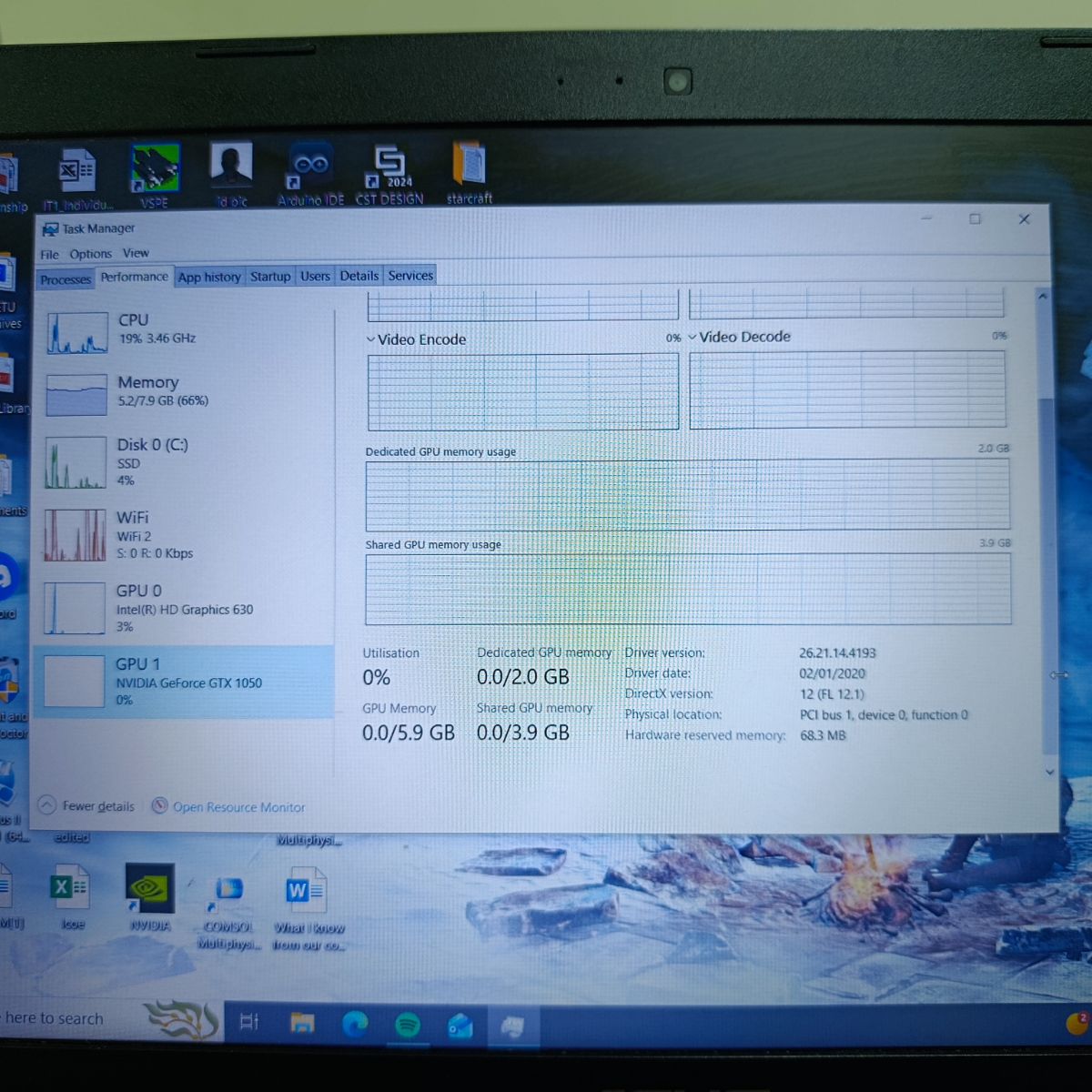Expand the Video Encode graph dropdown
The height and width of the screenshot is (1092, 1092).
pos(371,339)
